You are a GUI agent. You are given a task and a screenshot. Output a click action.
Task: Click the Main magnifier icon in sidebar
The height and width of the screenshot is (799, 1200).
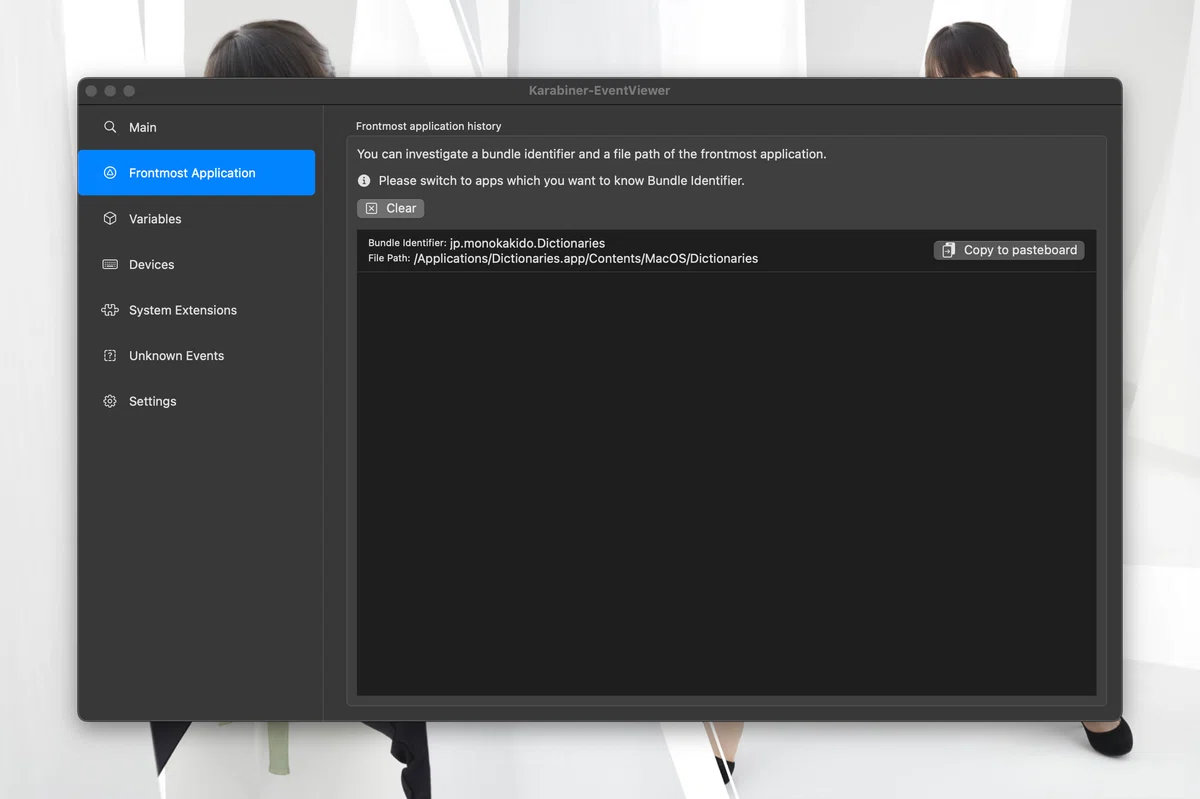[110, 127]
